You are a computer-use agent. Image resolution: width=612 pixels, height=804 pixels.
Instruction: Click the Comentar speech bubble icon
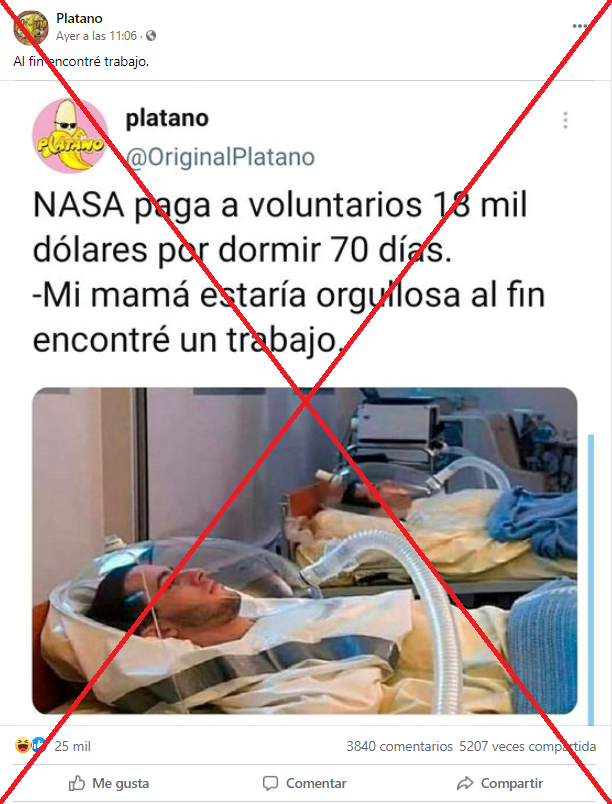[x=270, y=783]
